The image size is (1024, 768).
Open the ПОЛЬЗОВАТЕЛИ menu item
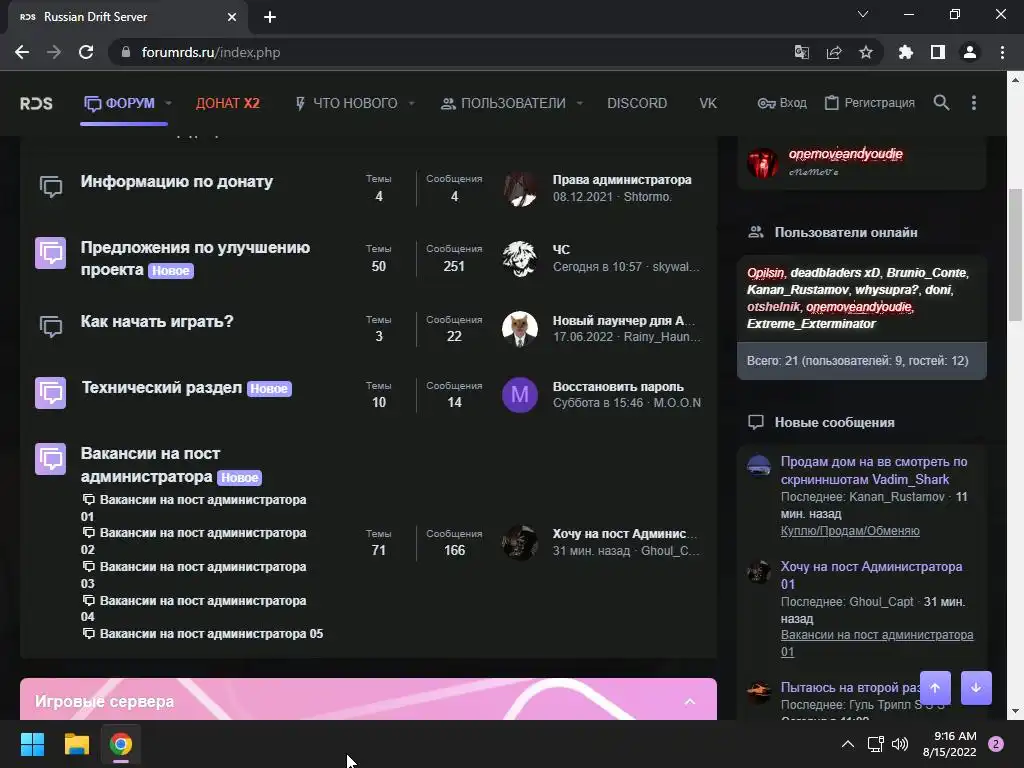click(504, 103)
